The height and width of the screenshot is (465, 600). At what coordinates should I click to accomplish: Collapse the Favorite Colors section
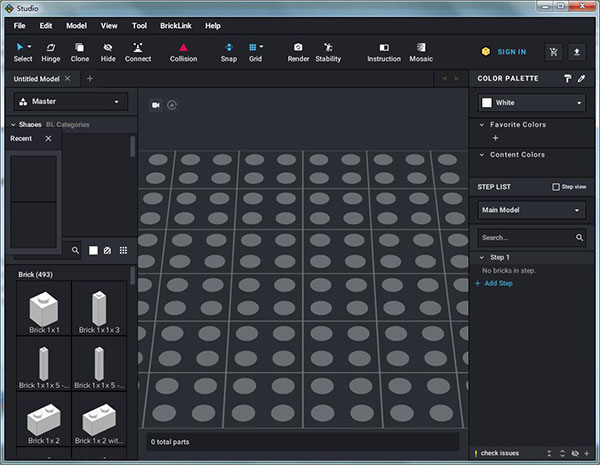pos(482,125)
